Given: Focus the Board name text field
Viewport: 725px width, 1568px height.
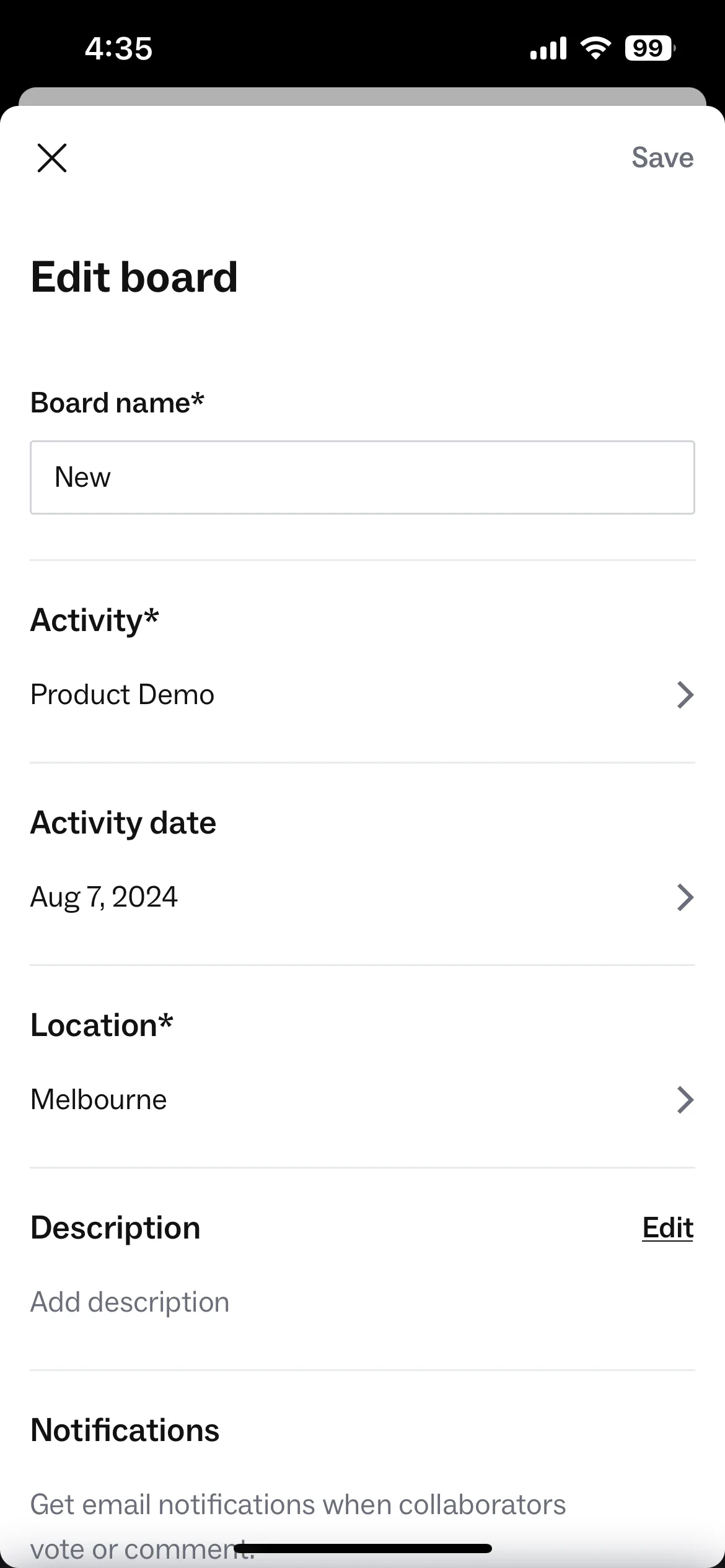Looking at the screenshot, I should (362, 477).
